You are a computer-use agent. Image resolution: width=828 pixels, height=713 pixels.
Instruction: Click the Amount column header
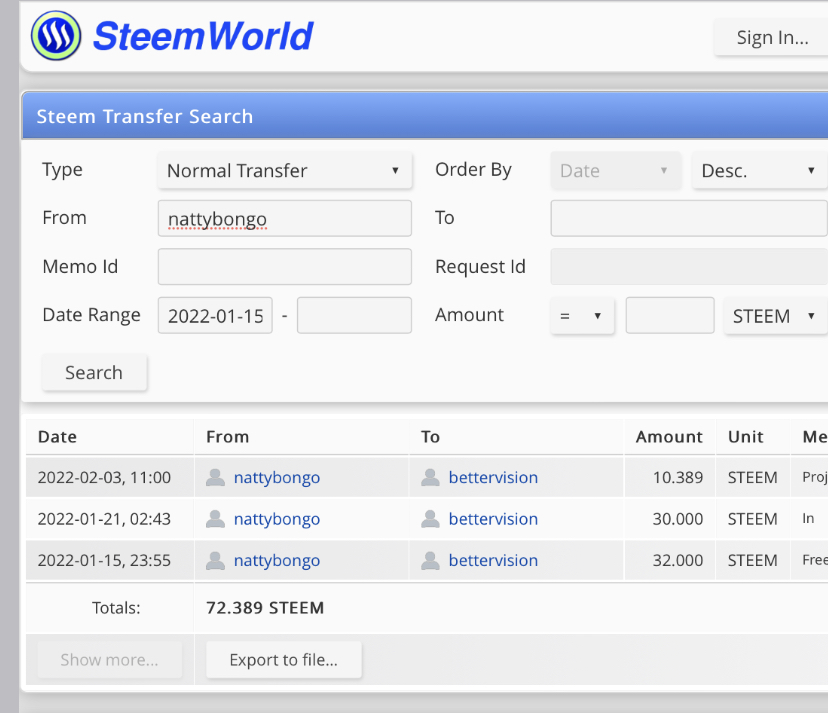669,437
